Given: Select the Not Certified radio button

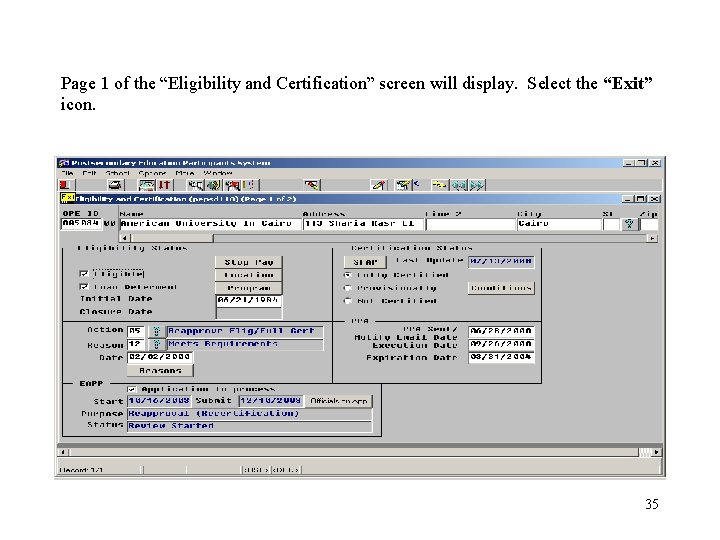Looking at the screenshot, I should tap(348, 301).
